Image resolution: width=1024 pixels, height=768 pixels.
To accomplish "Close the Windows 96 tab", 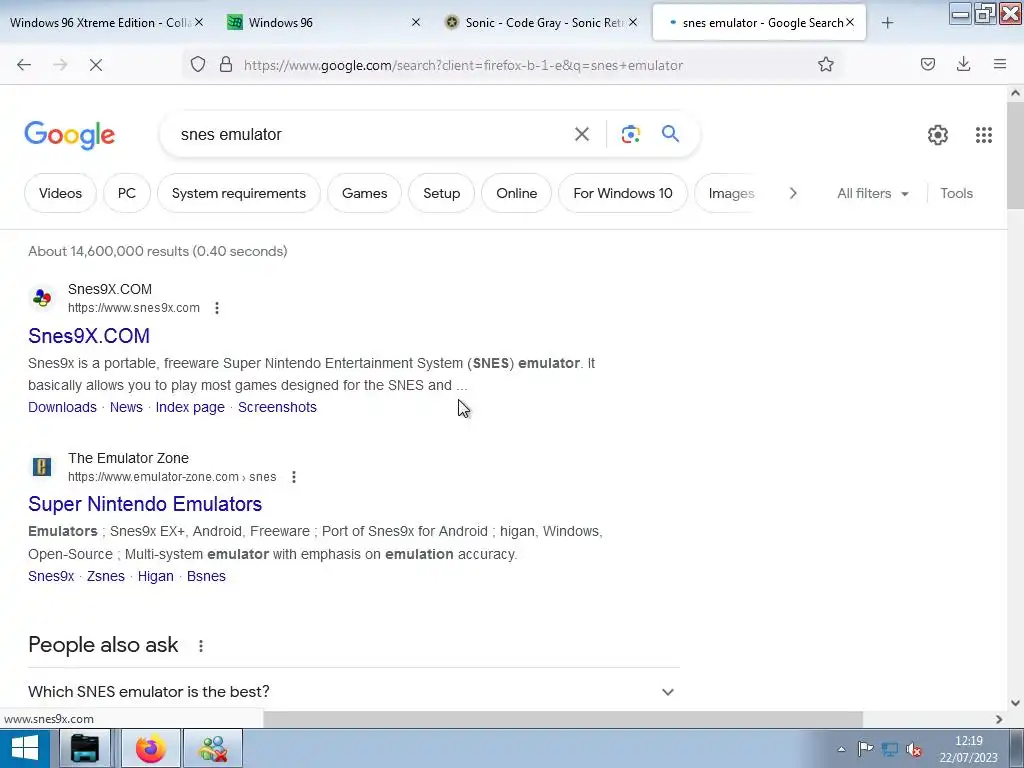I will coord(416,22).
